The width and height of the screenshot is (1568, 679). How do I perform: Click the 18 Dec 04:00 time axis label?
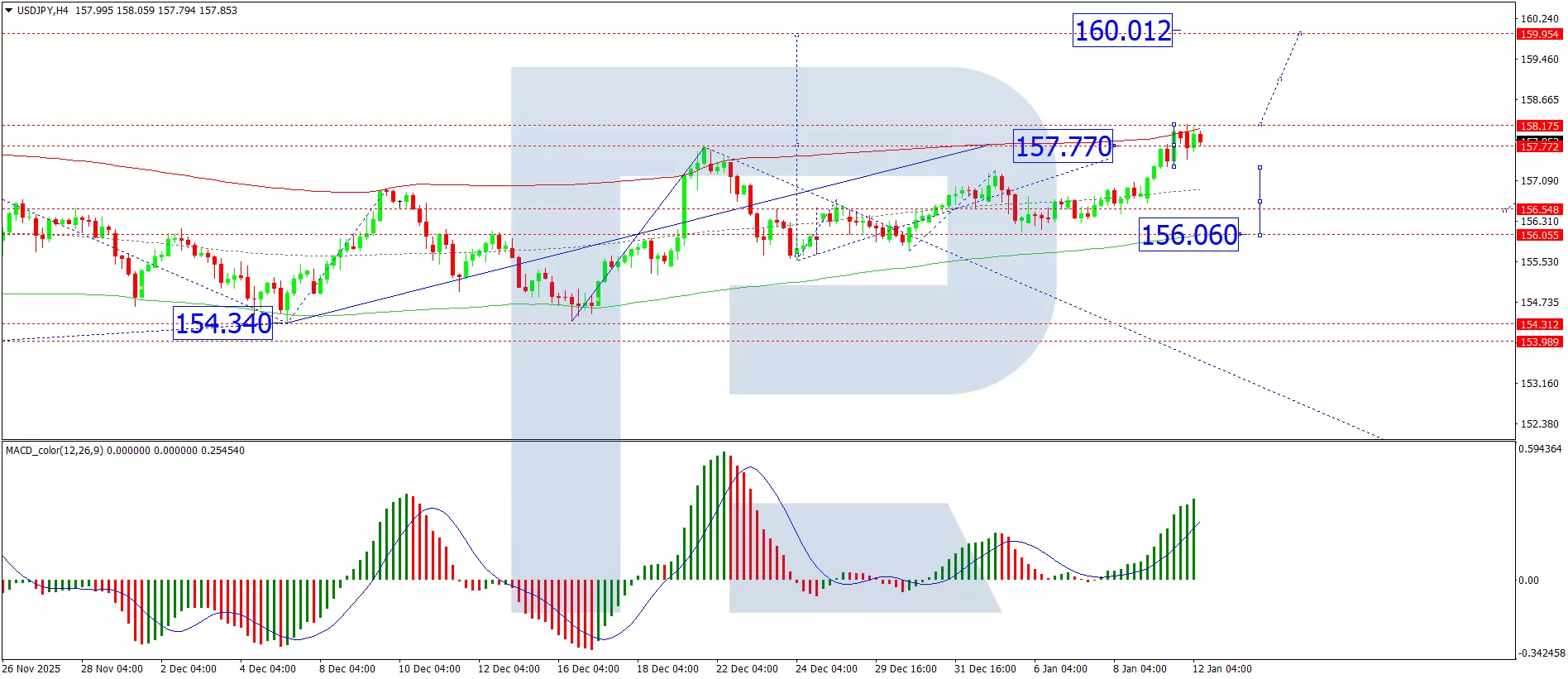[x=667, y=669]
